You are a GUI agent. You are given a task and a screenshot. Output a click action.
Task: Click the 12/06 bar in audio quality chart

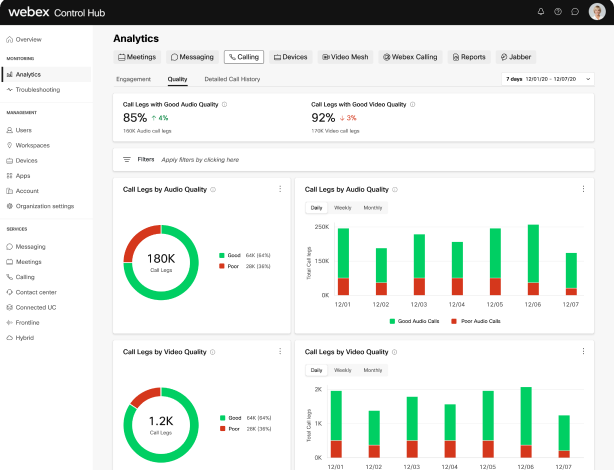pyautogui.click(x=533, y=260)
